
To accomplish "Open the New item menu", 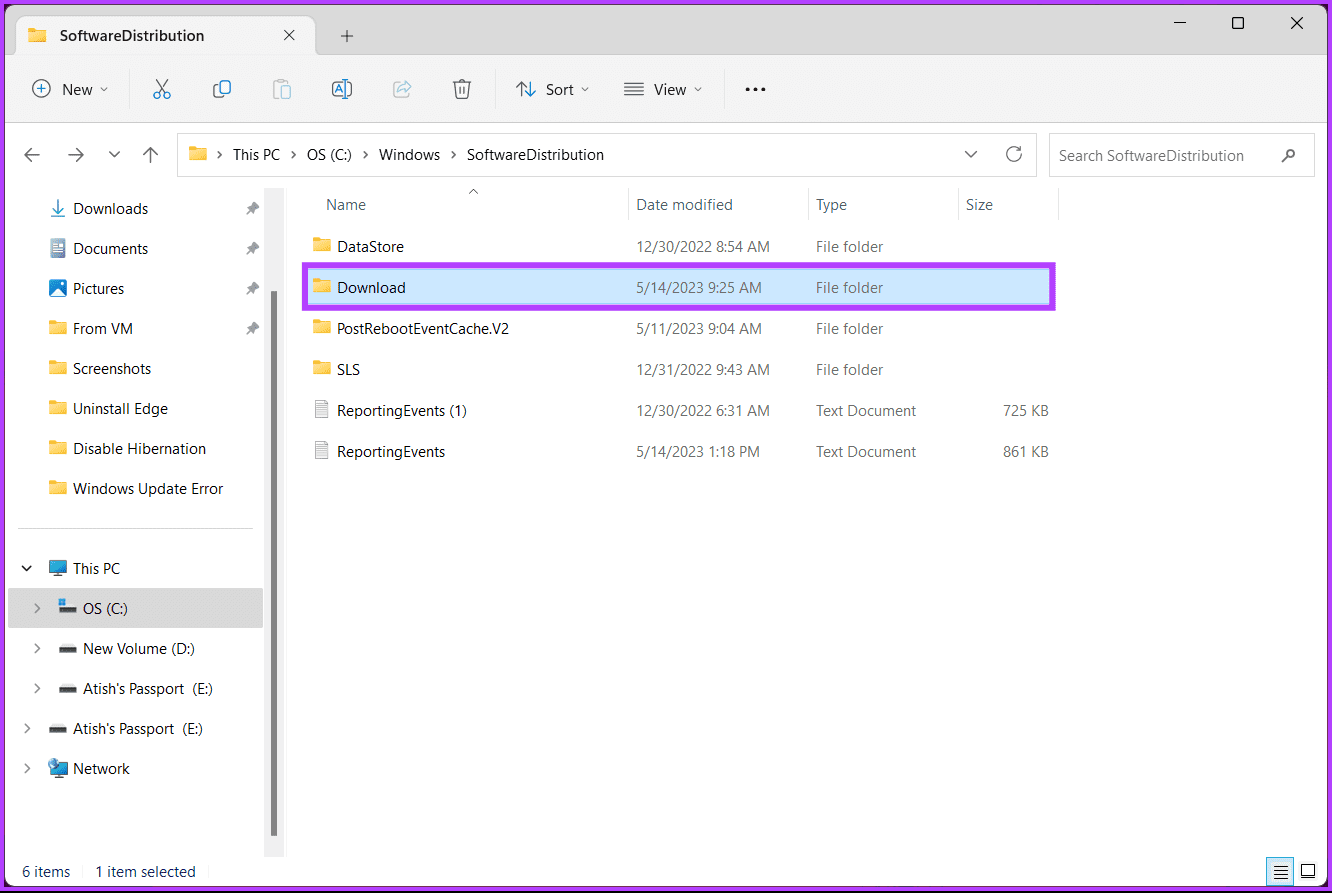I will [70, 89].
